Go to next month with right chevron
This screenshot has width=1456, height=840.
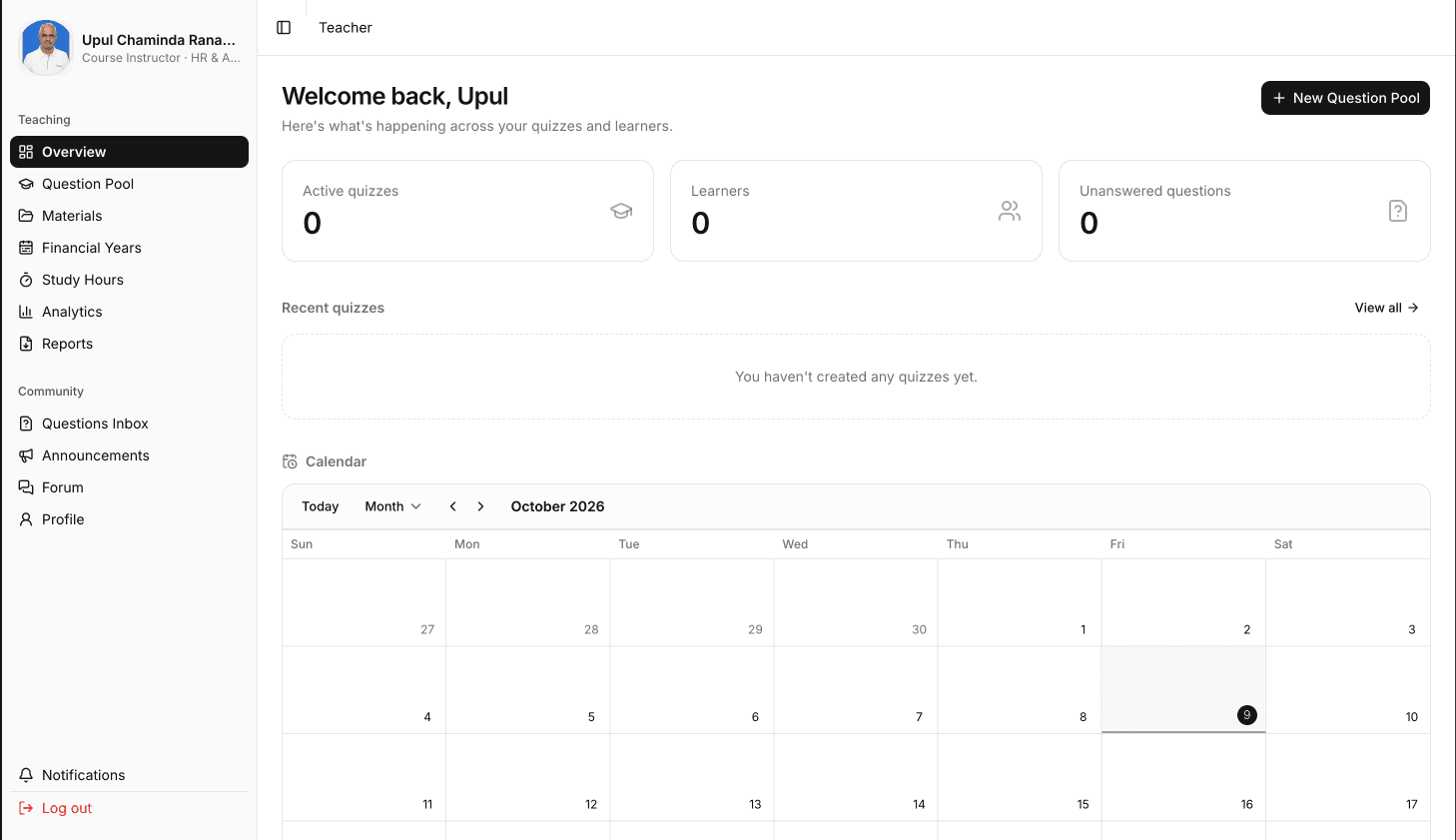click(x=480, y=506)
